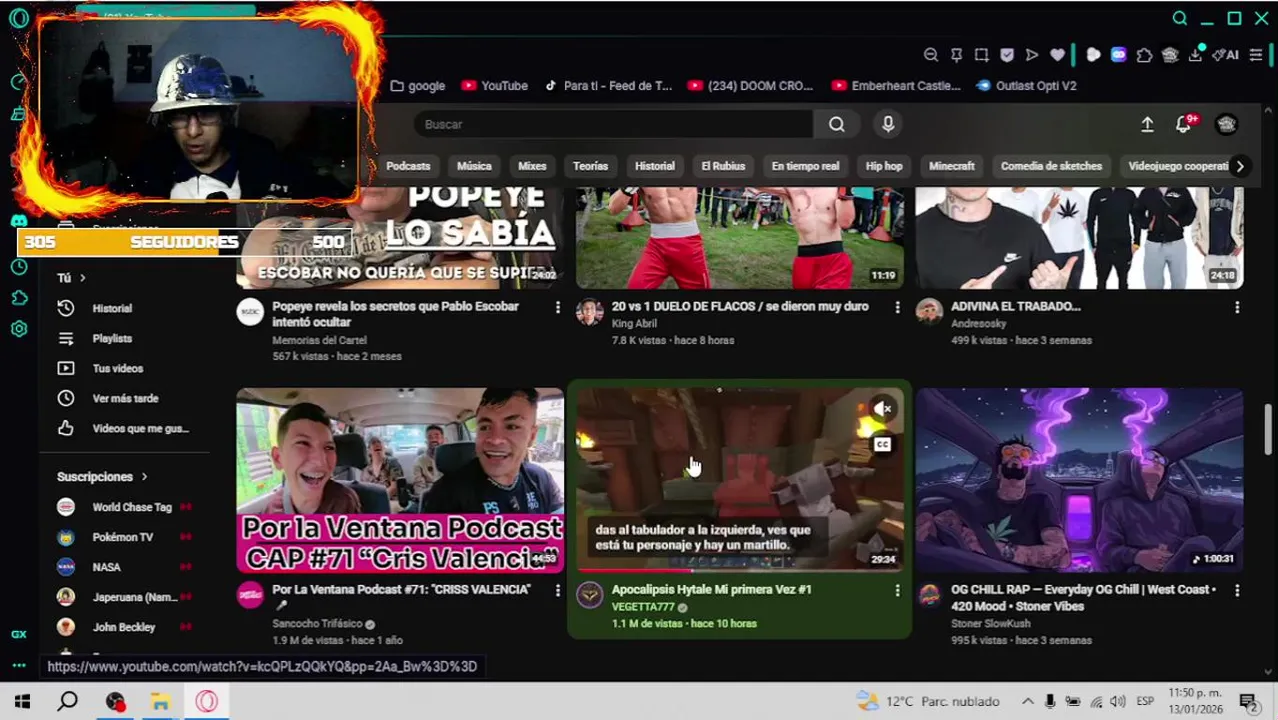
Task: Open options for Por La Ventana Podcast video
Action: (557, 591)
